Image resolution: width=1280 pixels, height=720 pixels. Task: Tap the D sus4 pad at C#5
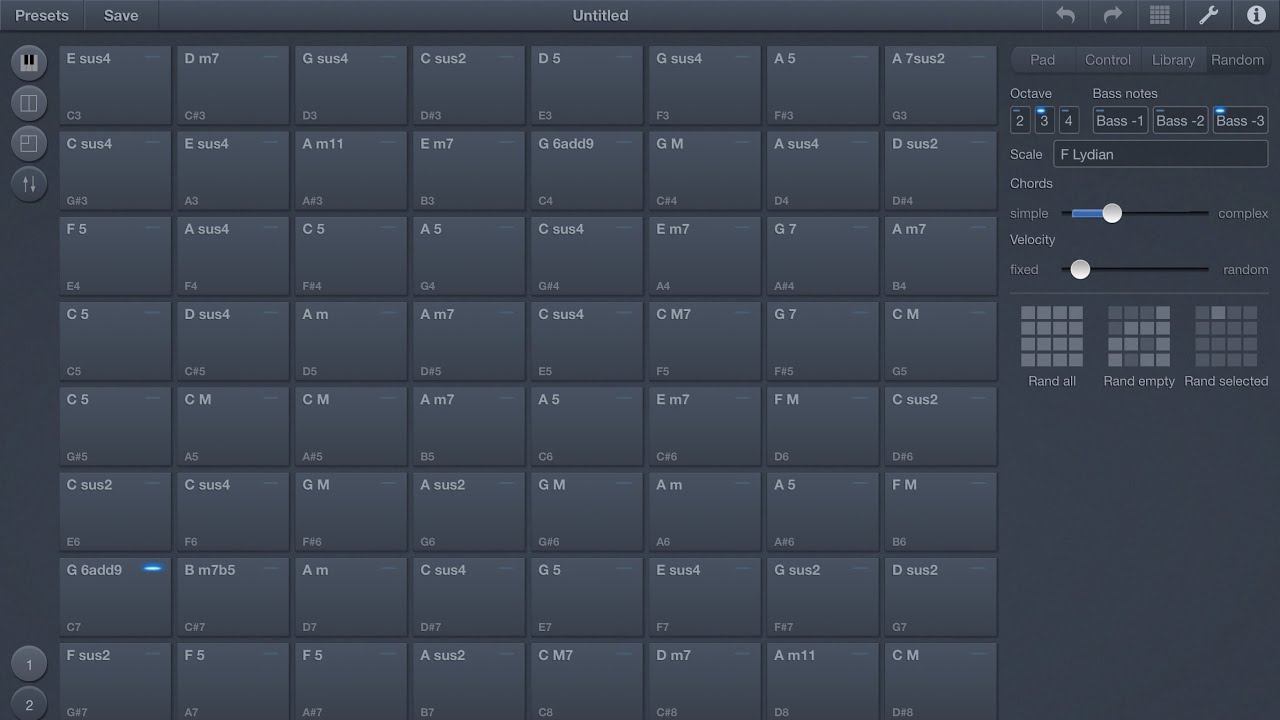233,341
